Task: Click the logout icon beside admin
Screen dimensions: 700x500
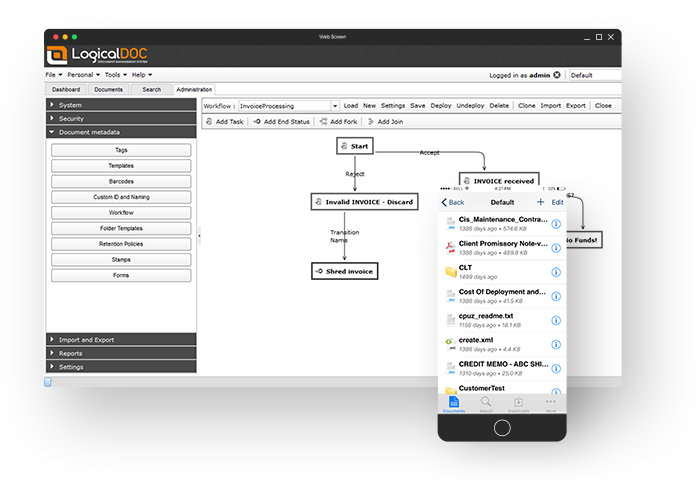Action: [x=557, y=75]
